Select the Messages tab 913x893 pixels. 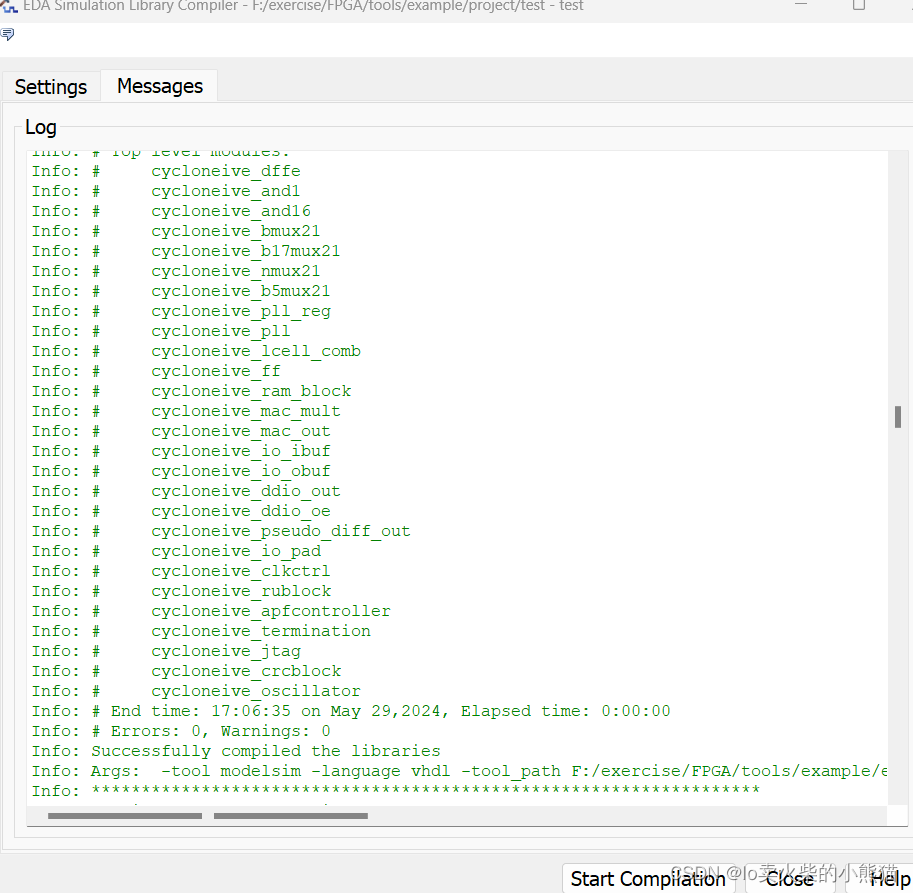pyautogui.click(x=160, y=87)
